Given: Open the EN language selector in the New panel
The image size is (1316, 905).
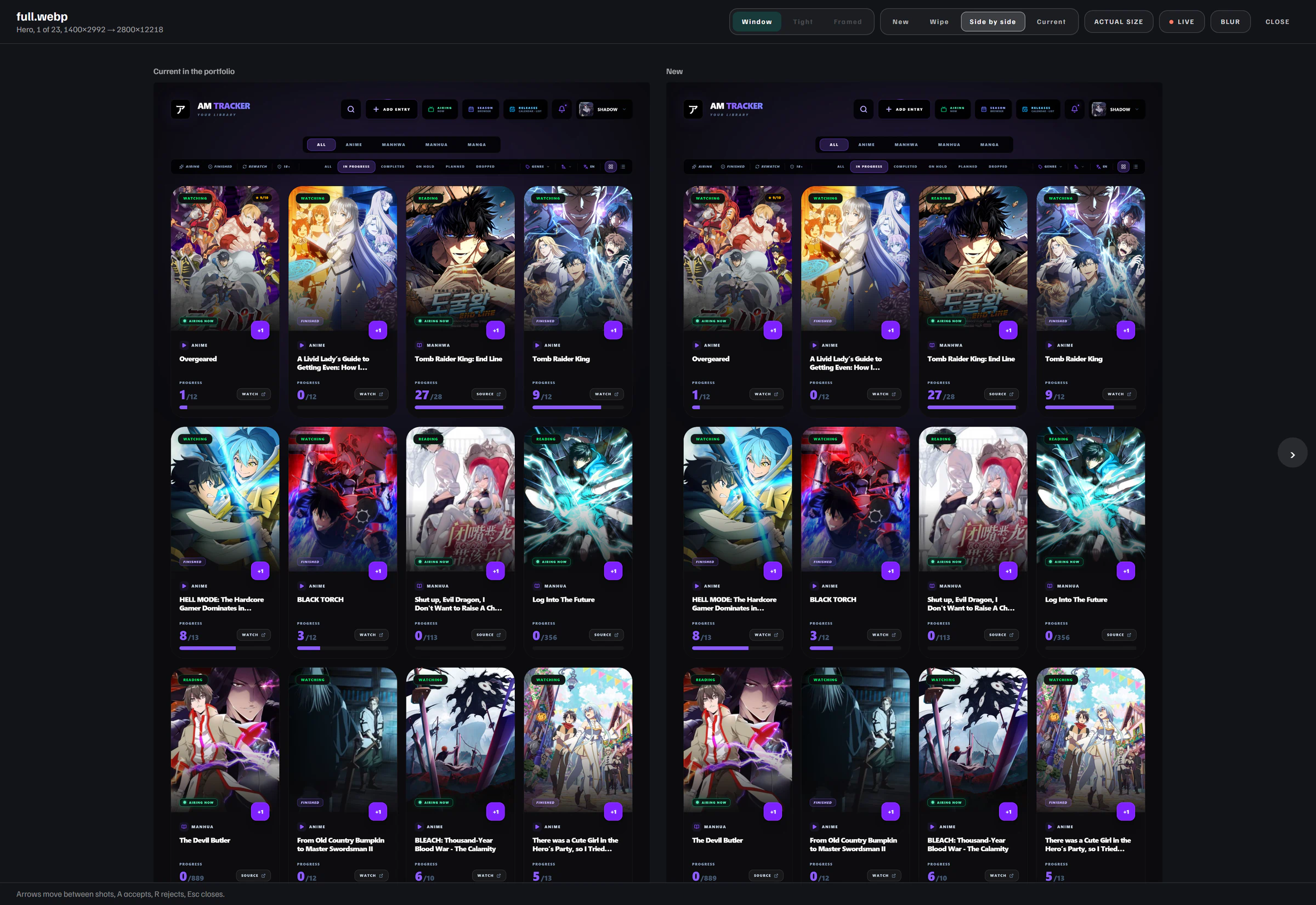Looking at the screenshot, I should (x=1102, y=167).
